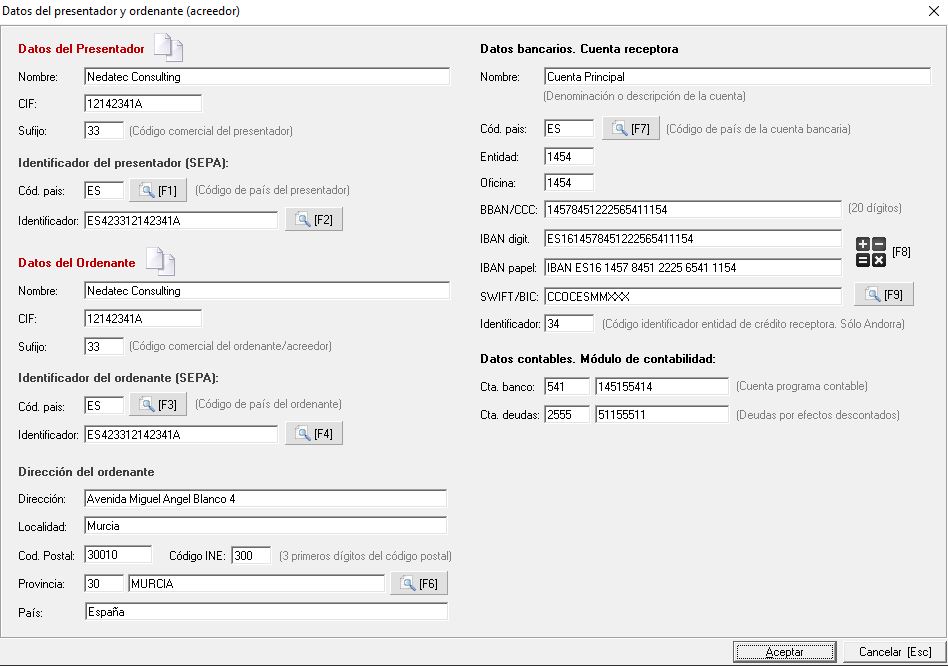Select the Cuenta Principal account name field

737,76
